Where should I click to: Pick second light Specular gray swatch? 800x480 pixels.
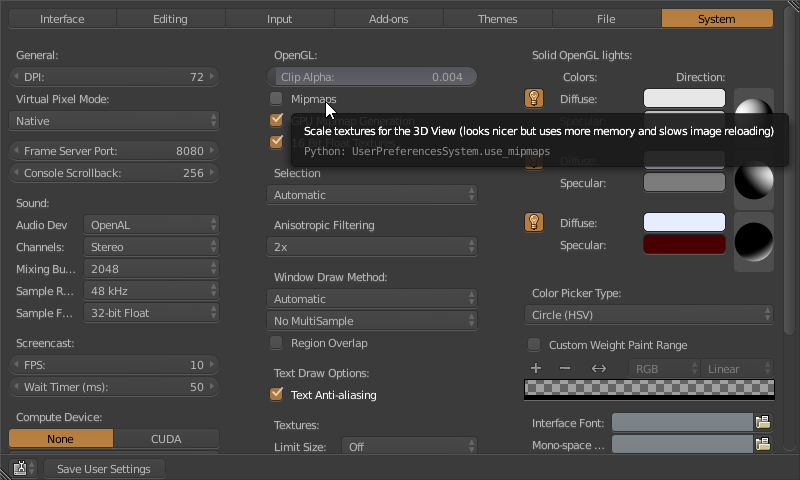coord(684,183)
